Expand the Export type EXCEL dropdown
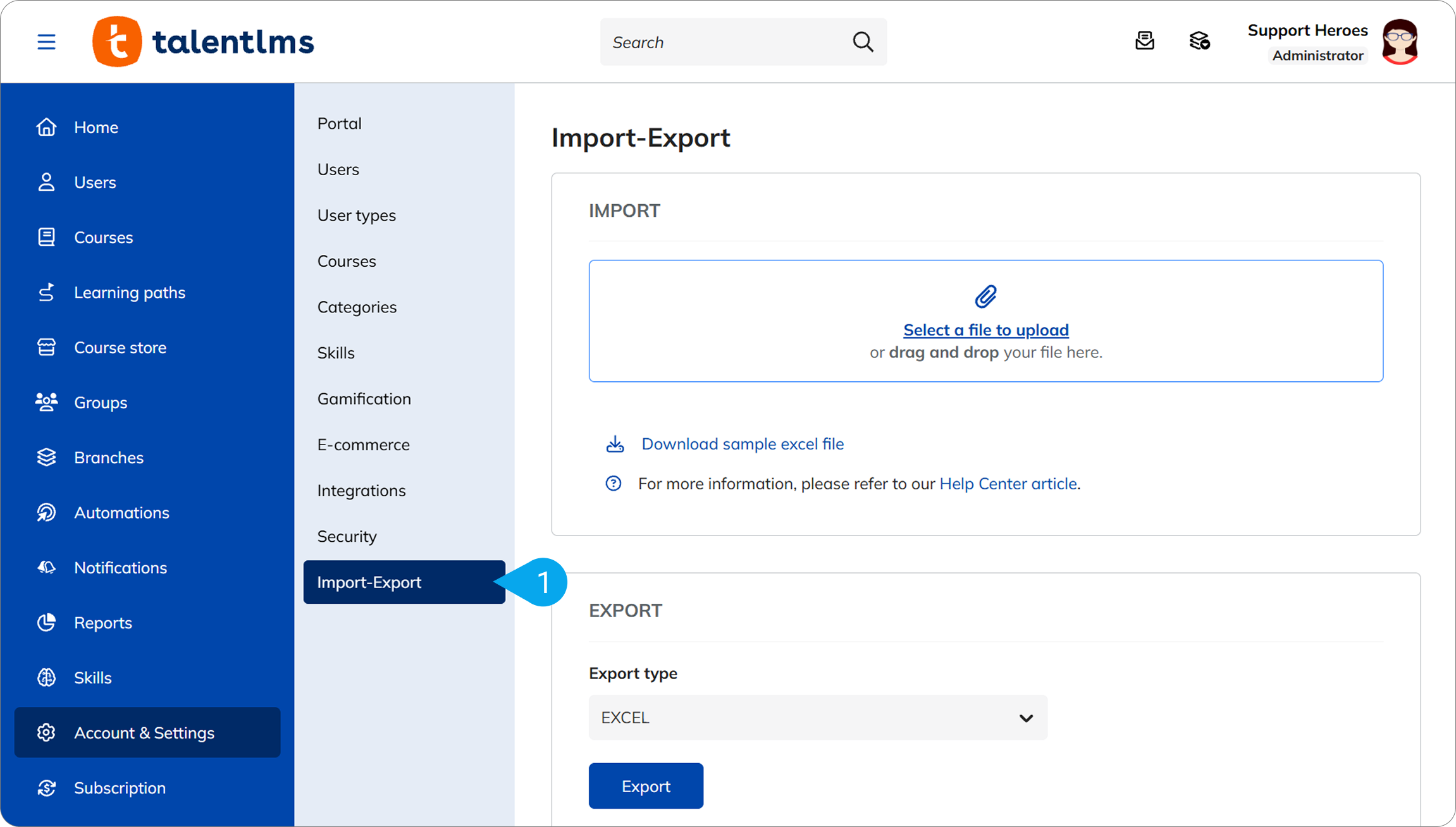This screenshot has width=1456, height=827. click(x=818, y=718)
